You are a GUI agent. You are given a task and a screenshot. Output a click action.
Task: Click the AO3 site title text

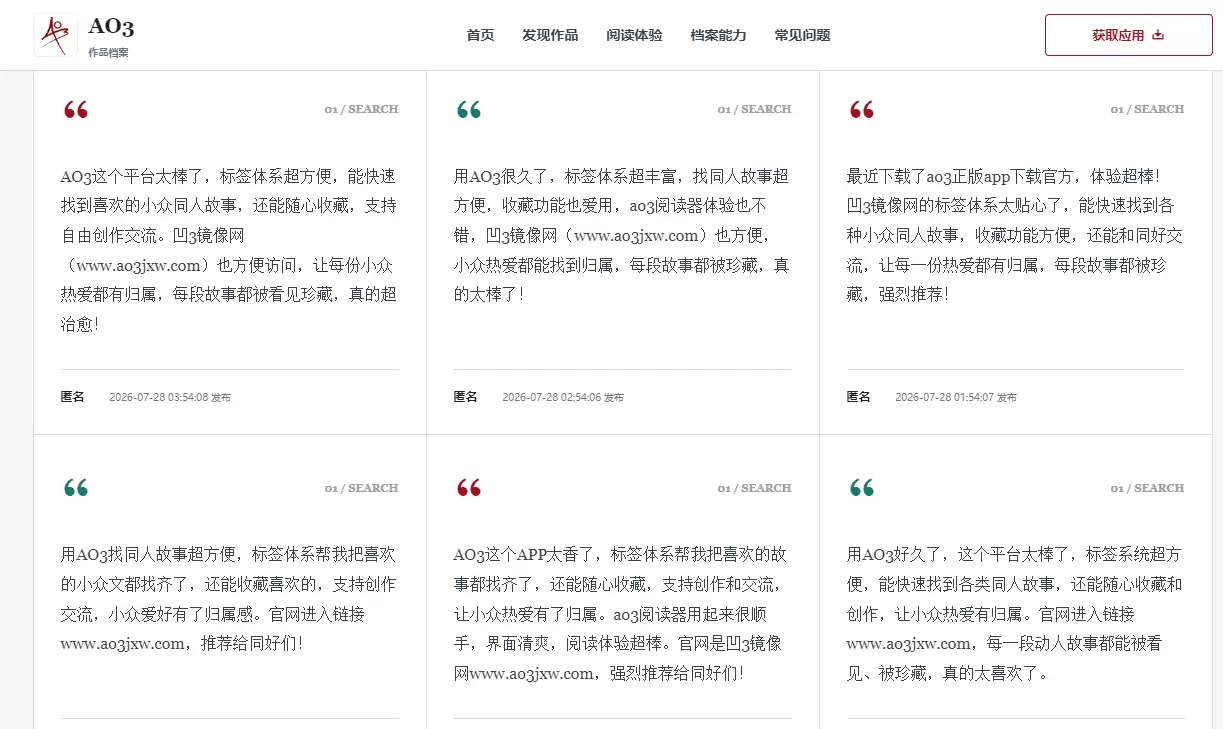[111, 27]
